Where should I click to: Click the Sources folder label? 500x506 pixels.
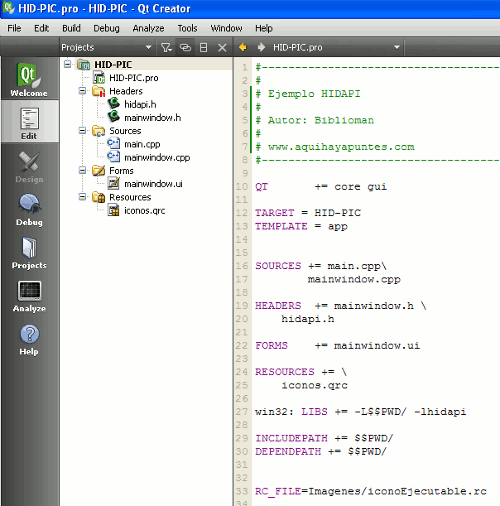[x=125, y=131]
